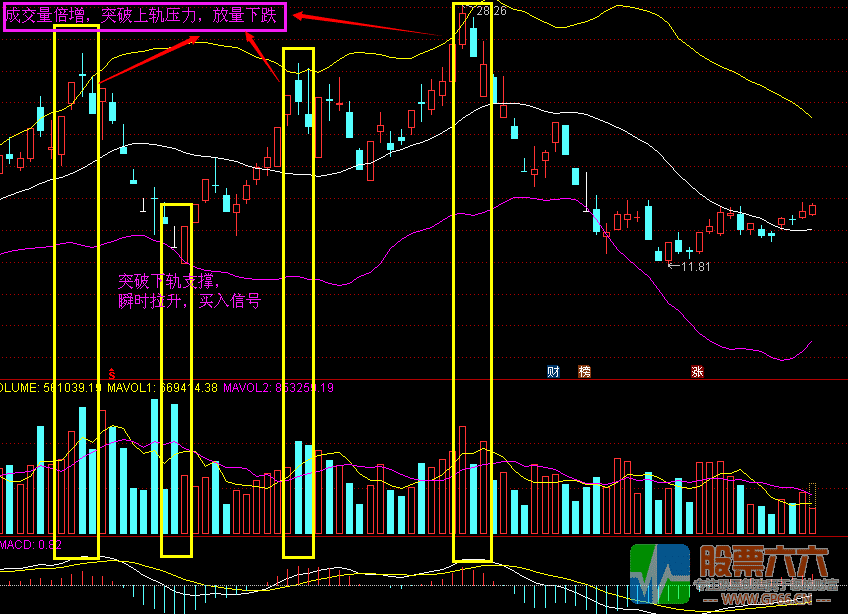Viewport: 848px width, 614px height.
Task: Click the last red candlestick on right
Action: pyautogui.click(x=812, y=209)
